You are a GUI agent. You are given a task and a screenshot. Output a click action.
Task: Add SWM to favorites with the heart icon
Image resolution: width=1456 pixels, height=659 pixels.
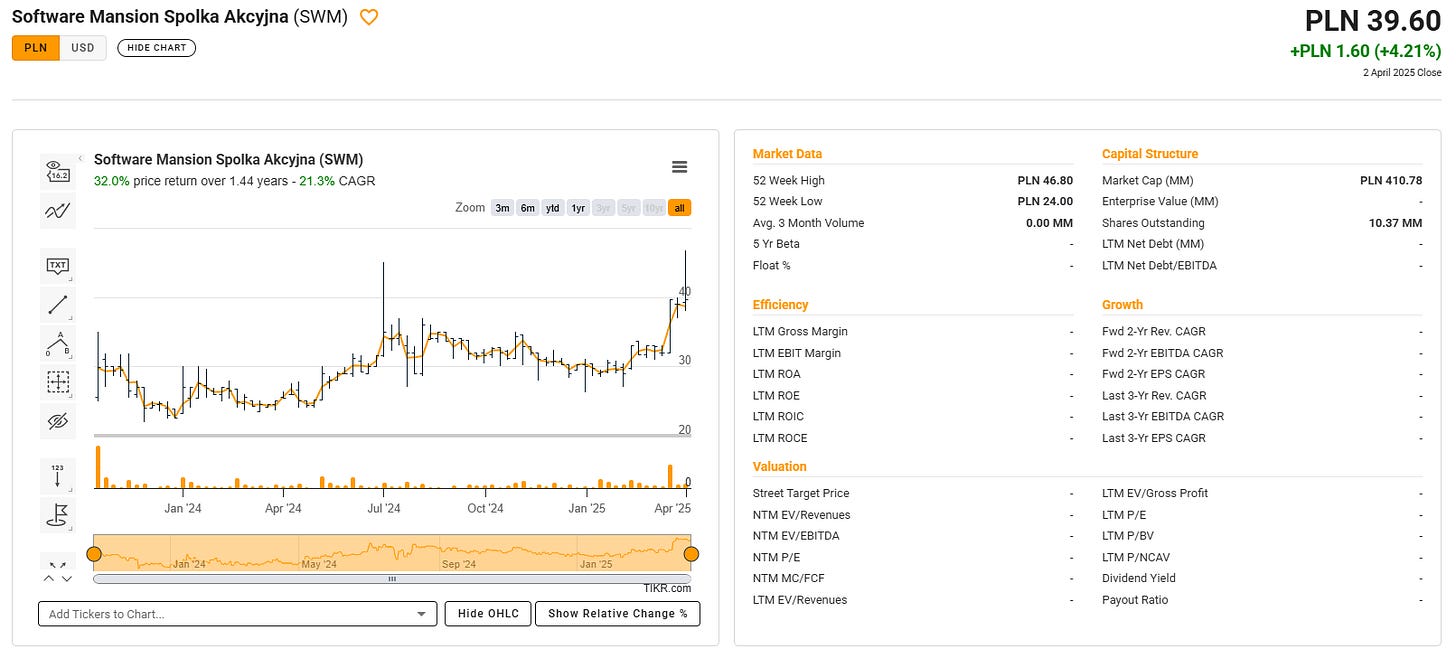pos(369,17)
